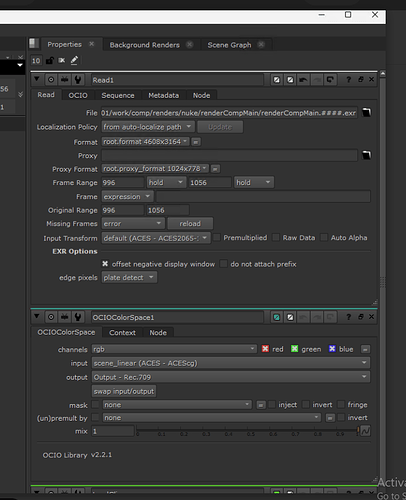Image resolution: width=406 pixels, height=500 pixels.
Task: Enable the Premultiplied checkbox
Action: tap(217, 237)
